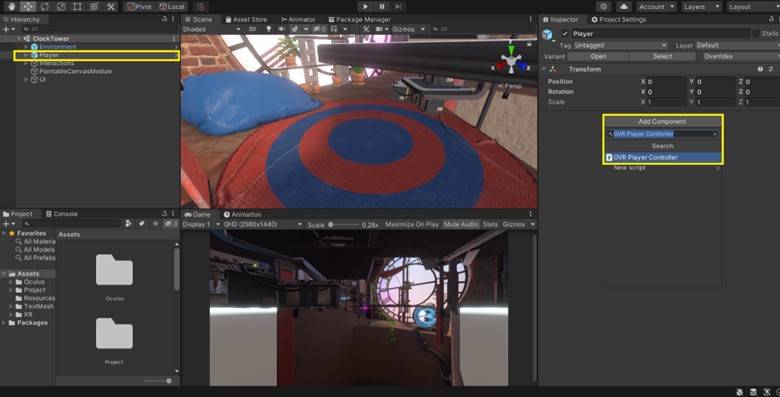
Task: Open Transform component help icon
Action: point(760,69)
